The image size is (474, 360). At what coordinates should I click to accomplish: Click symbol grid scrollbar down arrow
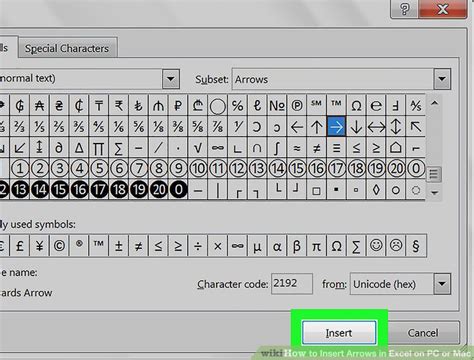pos(434,192)
